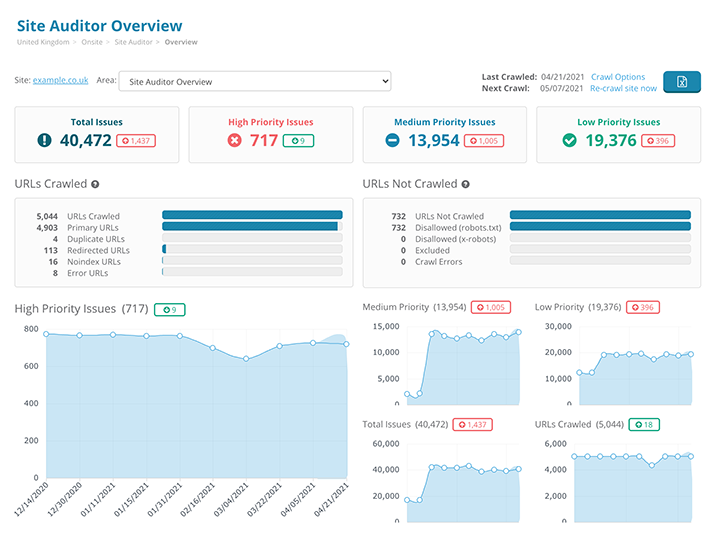Open the Crawl Options link
The height and width of the screenshot is (540, 720).
click(618, 76)
